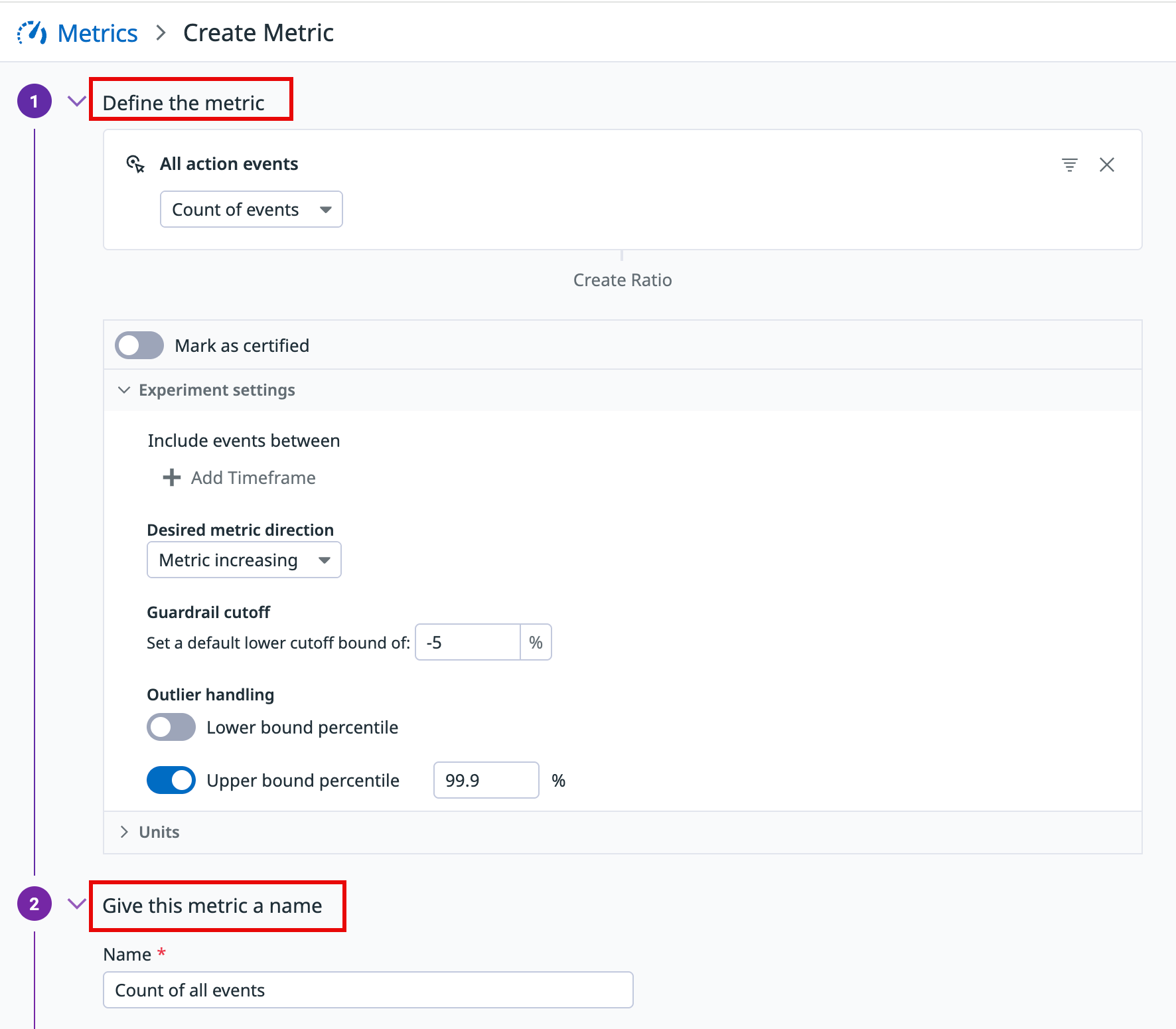Click the guardrail lower cutoff bound field
The height and width of the screenshot is (1029, 1176).
pos(467,643)
